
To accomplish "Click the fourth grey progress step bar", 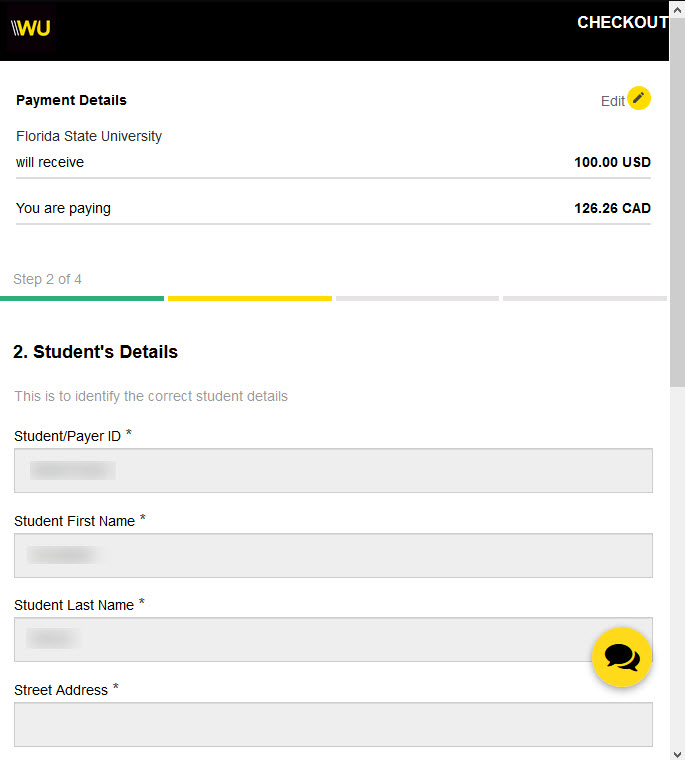I will coord(585,299).
